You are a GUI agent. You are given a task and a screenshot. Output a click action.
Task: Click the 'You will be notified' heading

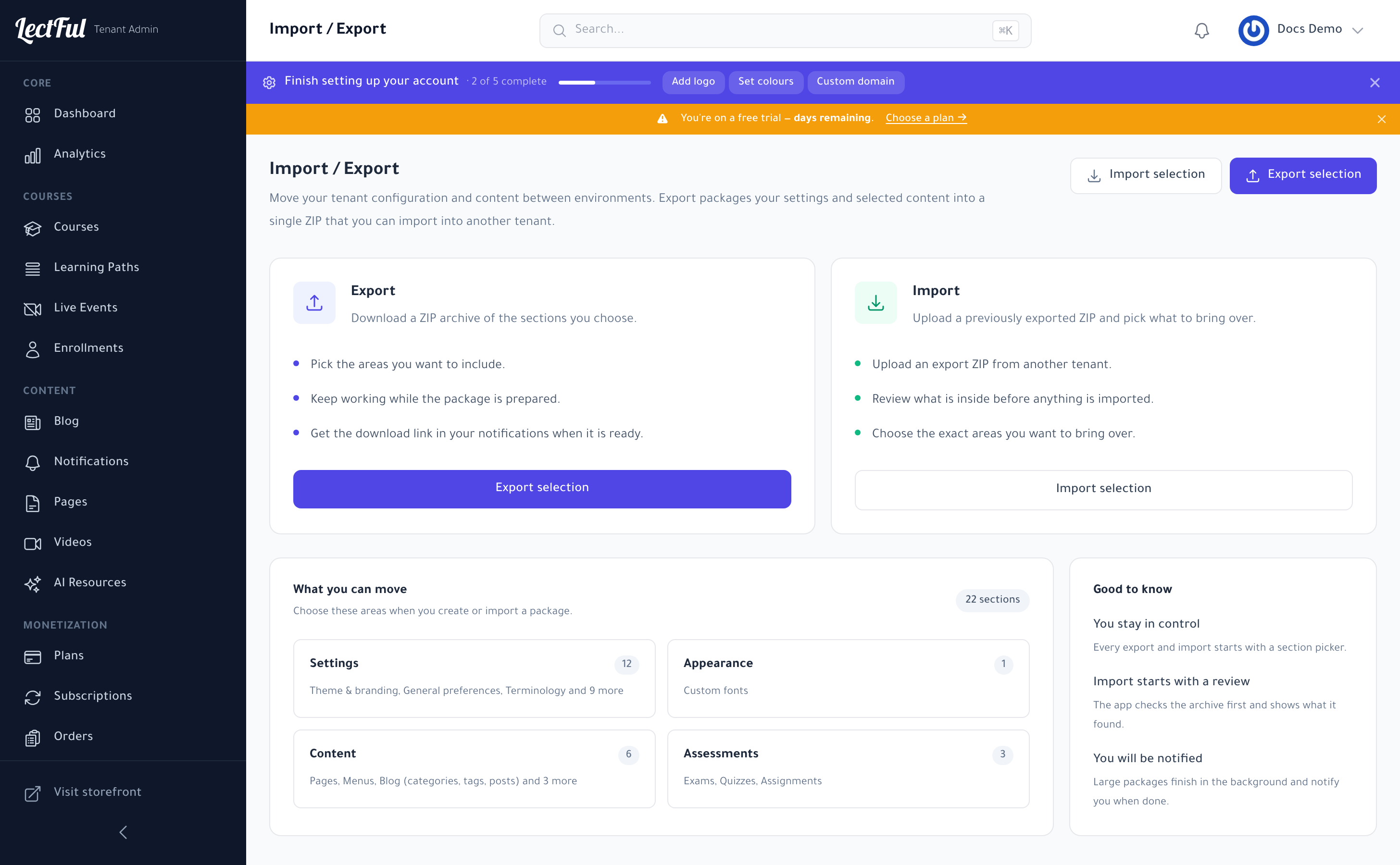[x=1148, y=759]
